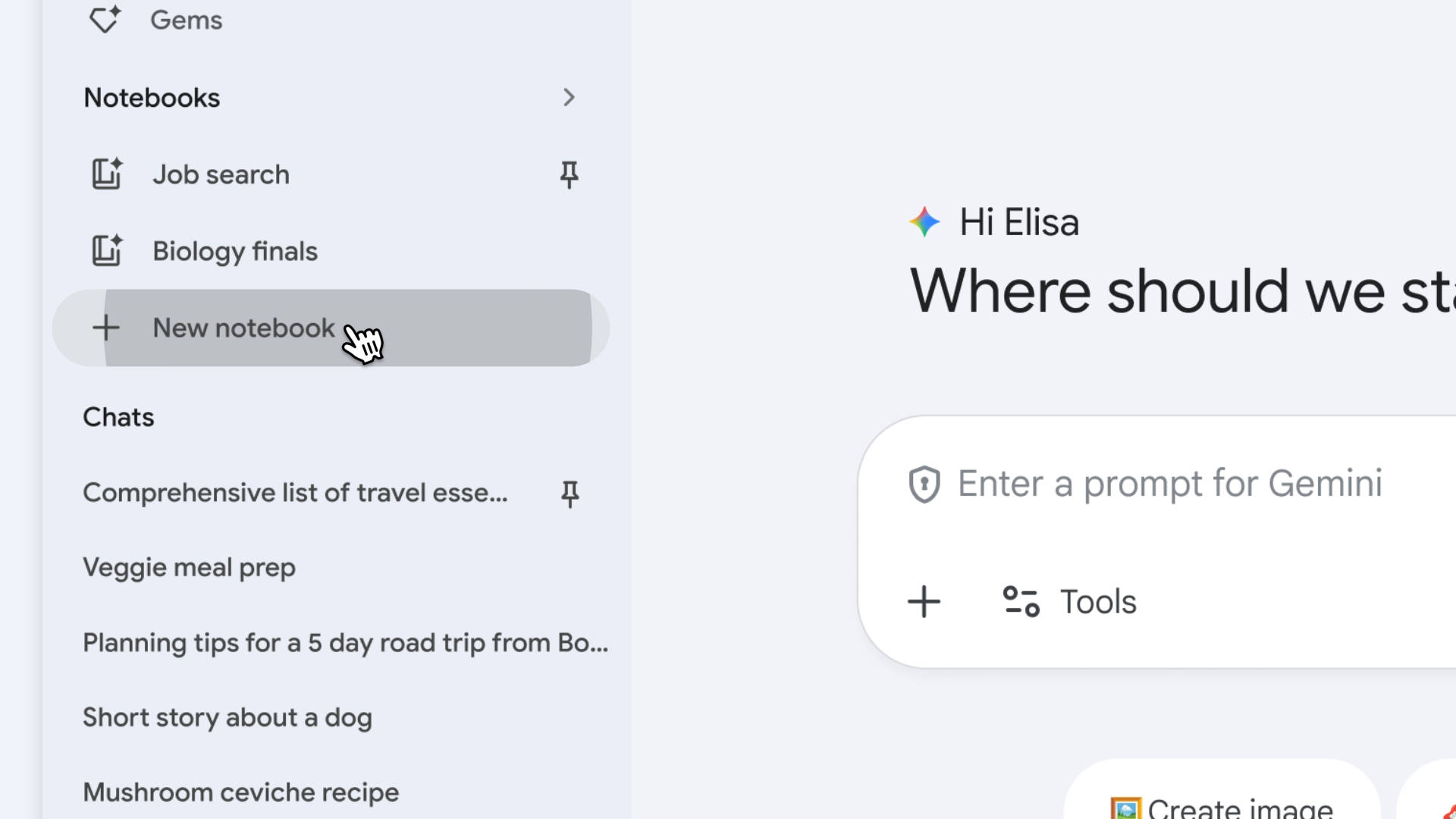The image size is (1456, 819).
Task: Open the Job search notebook icon
Action: [x=107, y=174]
